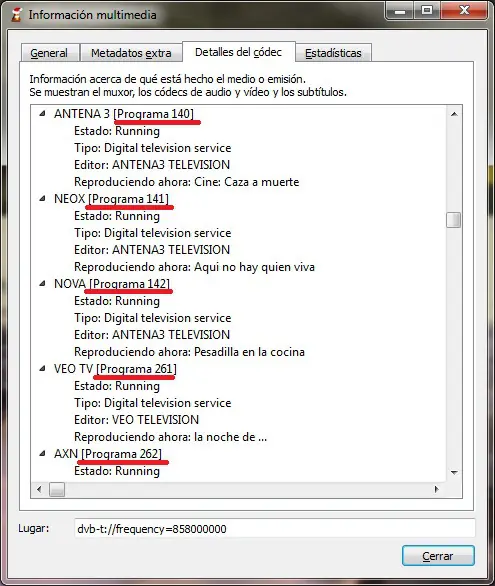495x586 pixels.
Task: Select VEO TV [Programa 261] tree row
Action: 115,369
